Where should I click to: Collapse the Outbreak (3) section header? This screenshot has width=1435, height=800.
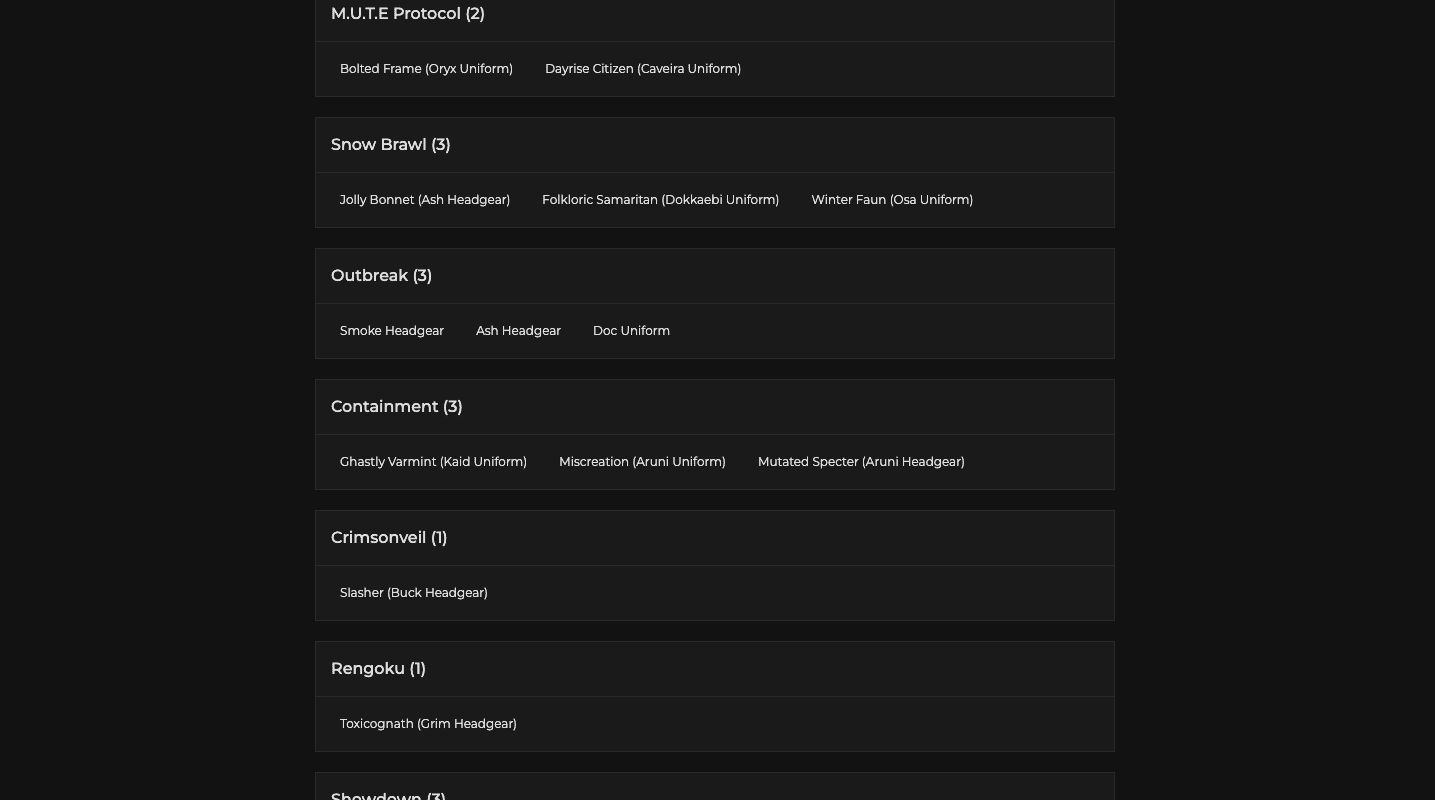[382, 276]
